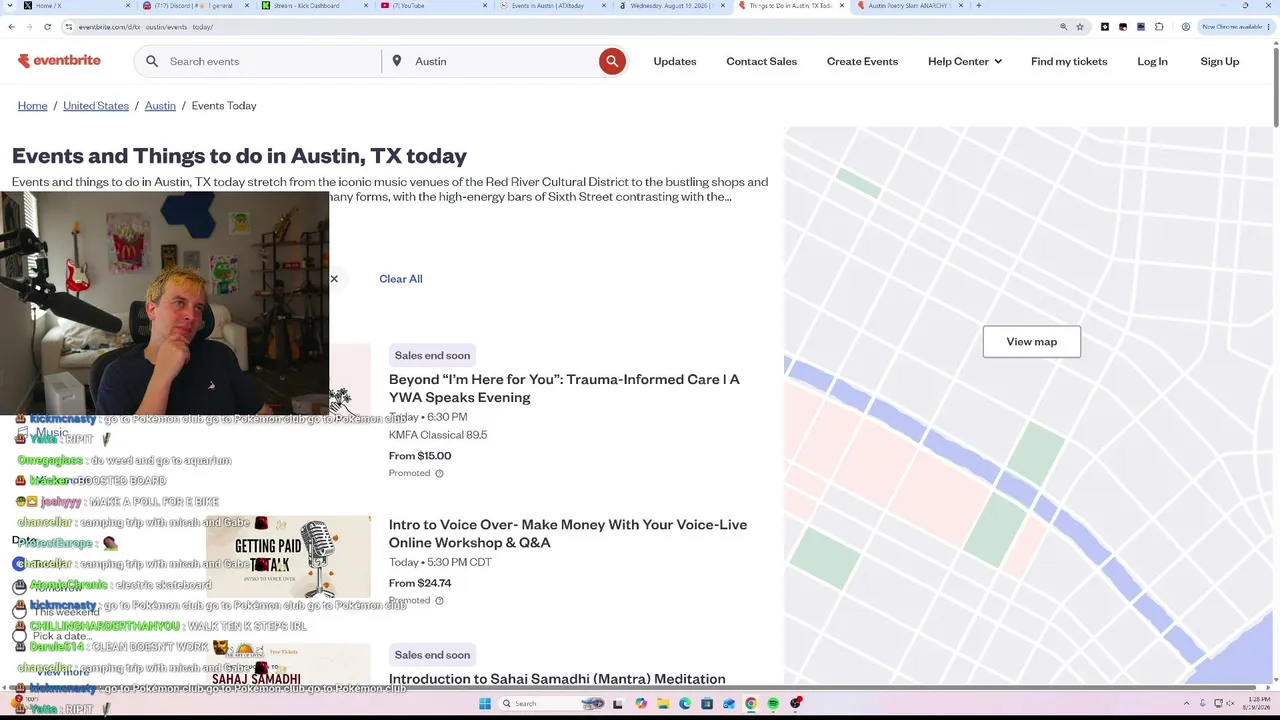Click the Home breadcrumb link
This screenshot has width=1280, height=720.
[32, 105]
